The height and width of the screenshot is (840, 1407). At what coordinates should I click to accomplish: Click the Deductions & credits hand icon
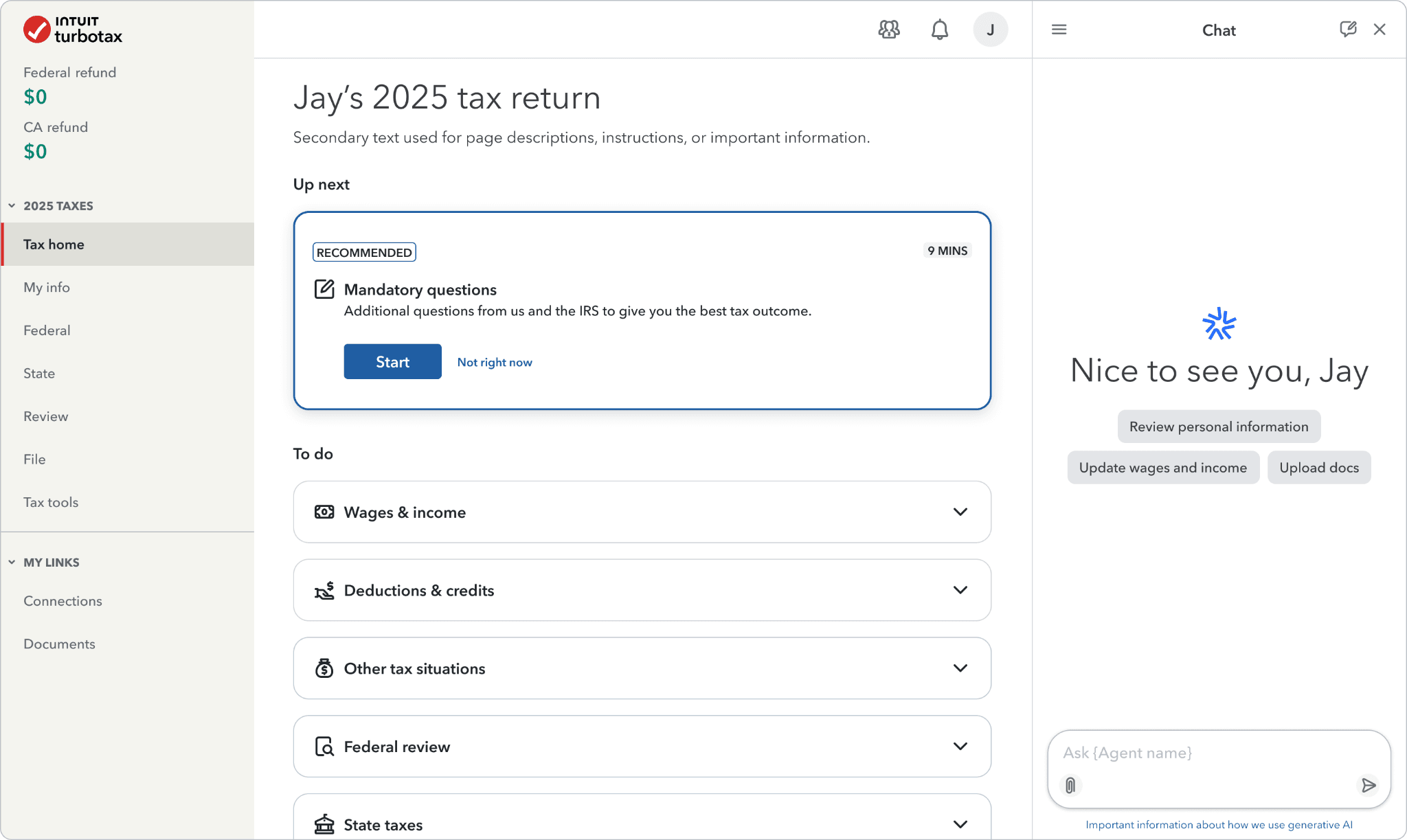click(x=324, y=590)
